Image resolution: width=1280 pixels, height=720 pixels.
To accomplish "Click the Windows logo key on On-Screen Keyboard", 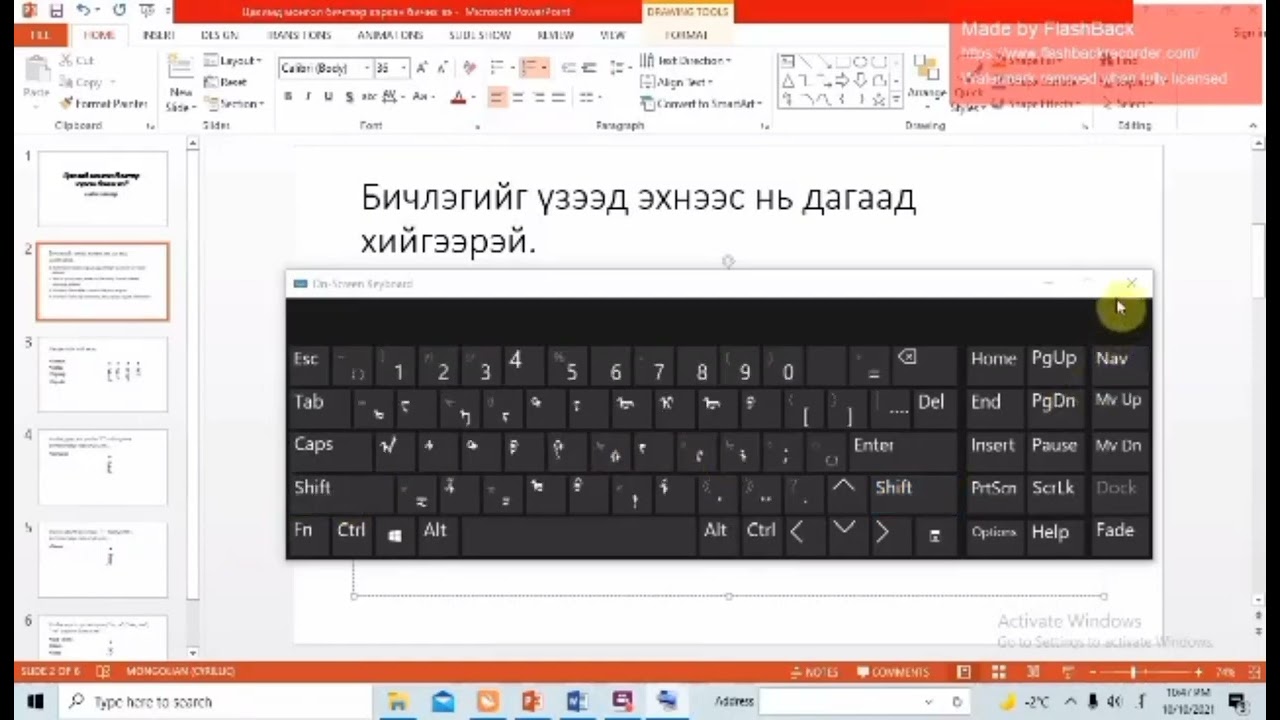I will 395,536.
